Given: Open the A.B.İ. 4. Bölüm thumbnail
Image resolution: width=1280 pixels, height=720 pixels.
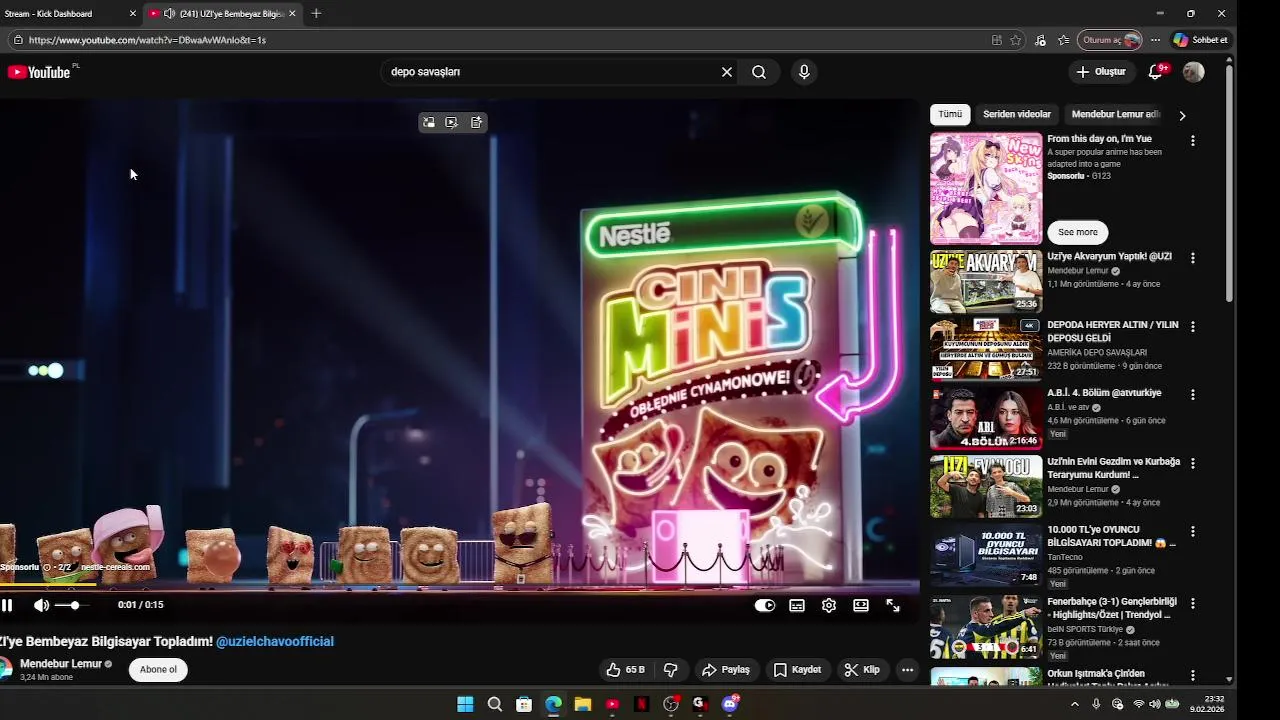Looking at the screenshot, I should (x=986, y=418).
